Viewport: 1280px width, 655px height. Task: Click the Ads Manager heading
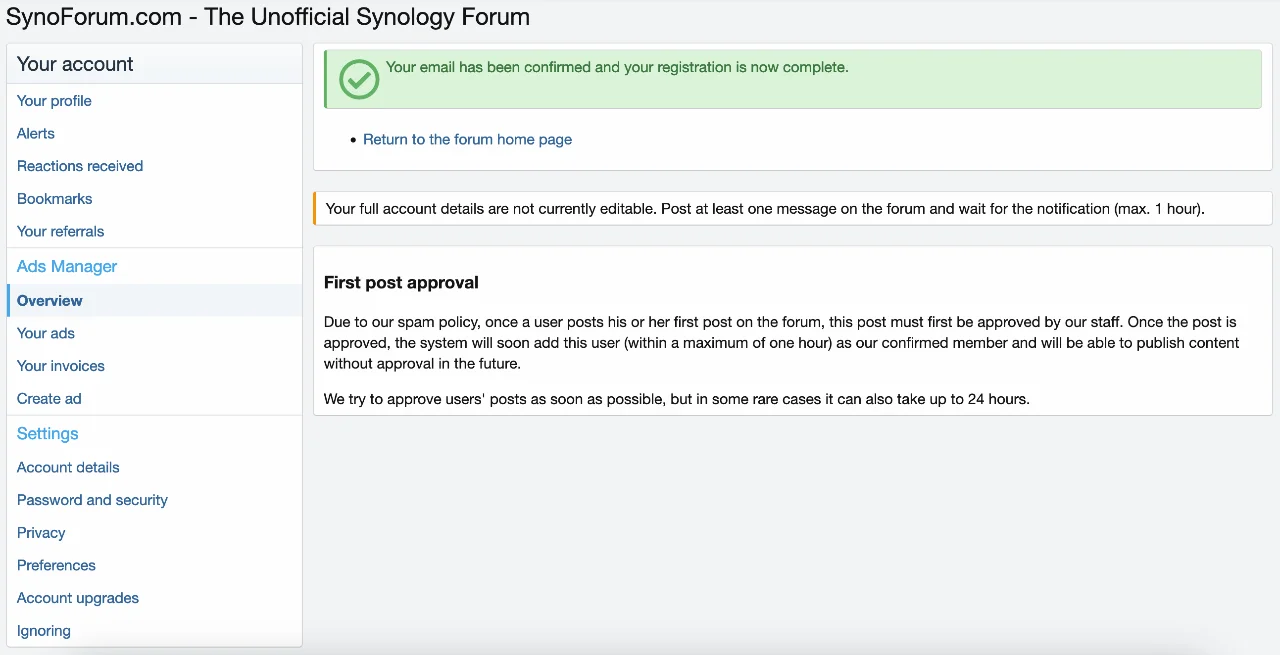coord(67,266)
